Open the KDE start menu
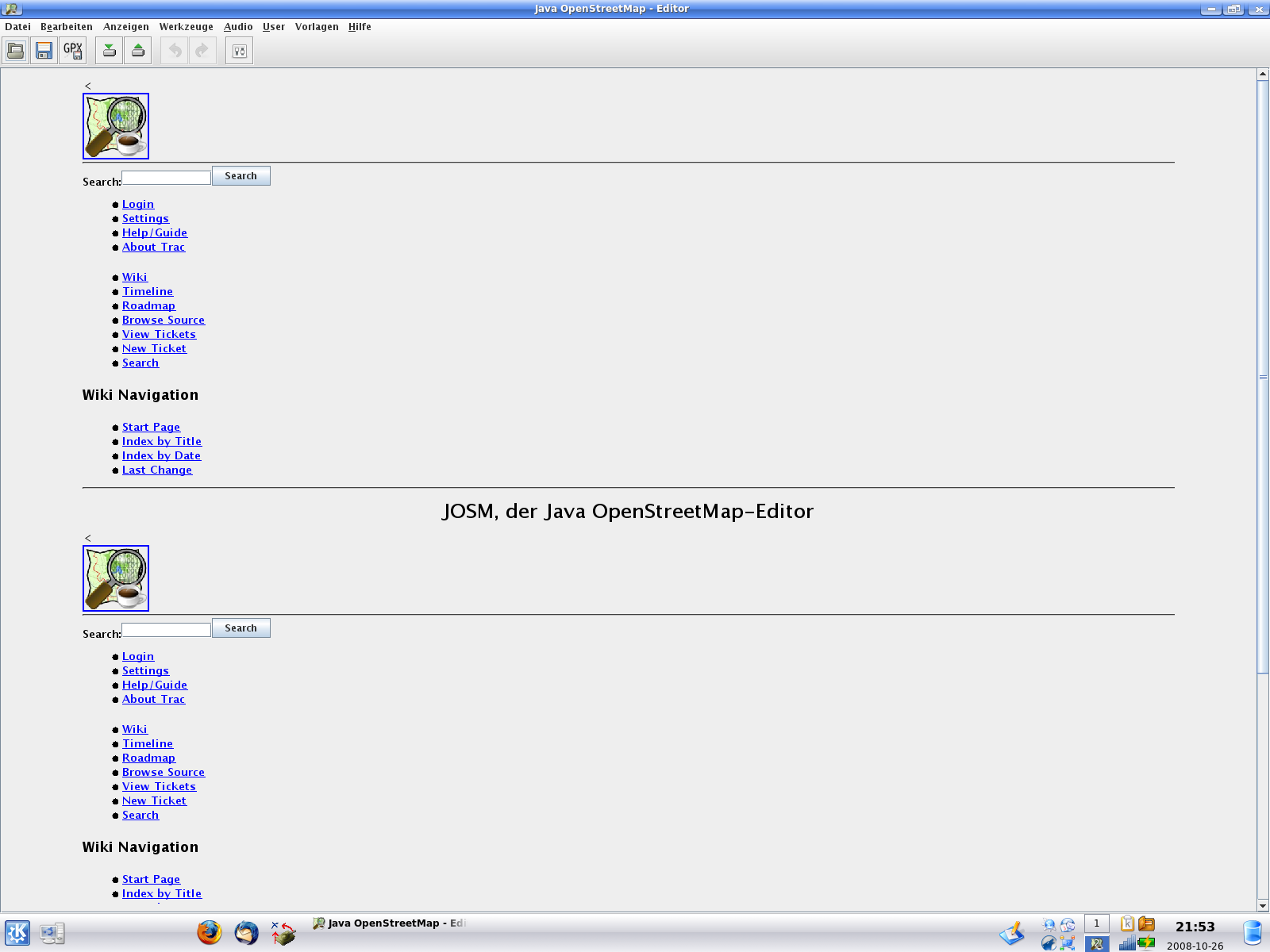The height and width of the screenshot is (952, 1270). 17,933
